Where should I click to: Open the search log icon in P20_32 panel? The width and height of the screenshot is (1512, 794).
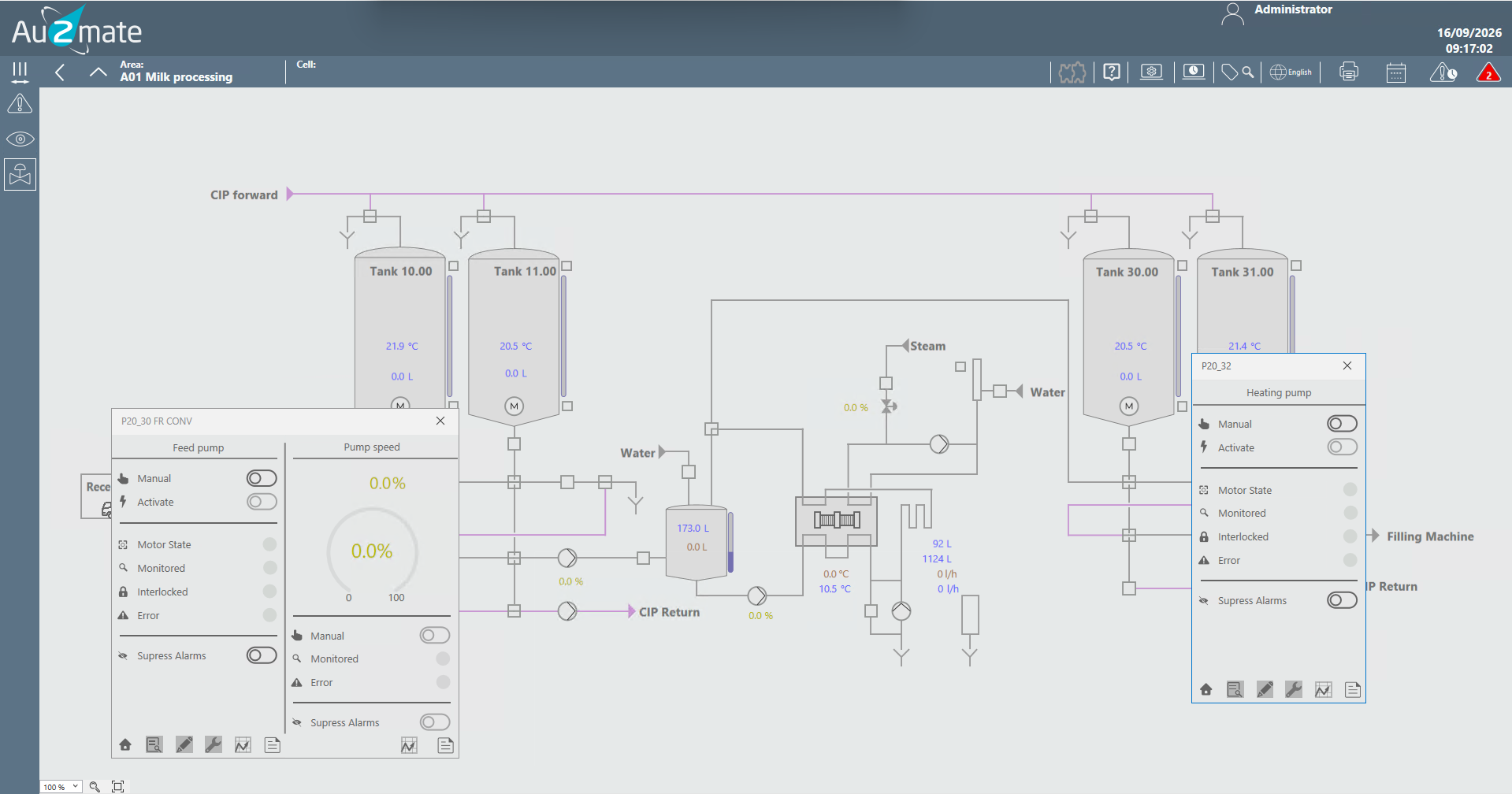(1235, 690)
